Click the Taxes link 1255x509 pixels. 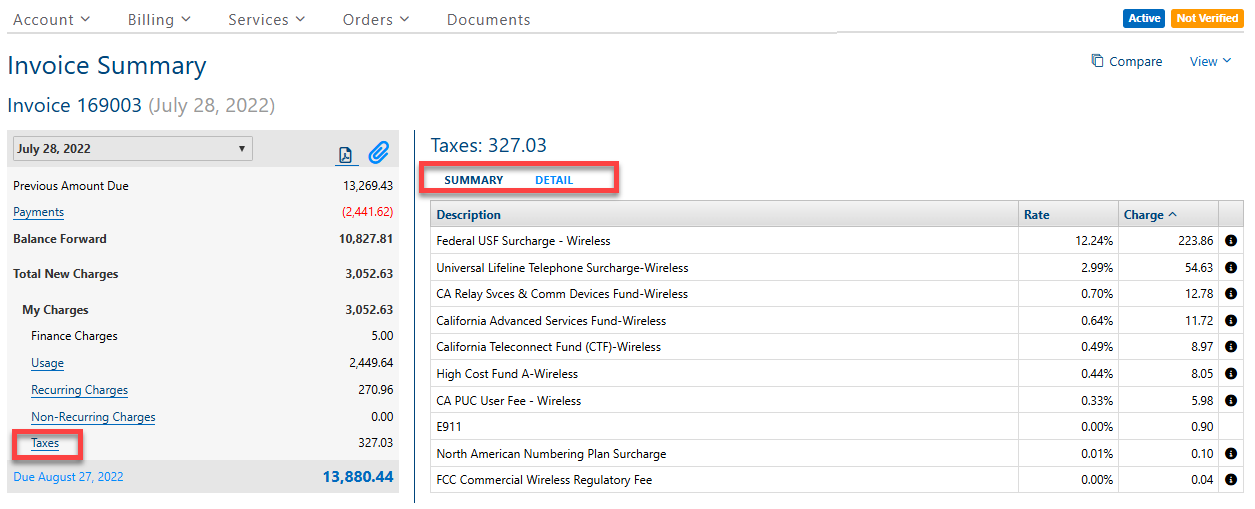pyautogui.click(x=45, y=443)
